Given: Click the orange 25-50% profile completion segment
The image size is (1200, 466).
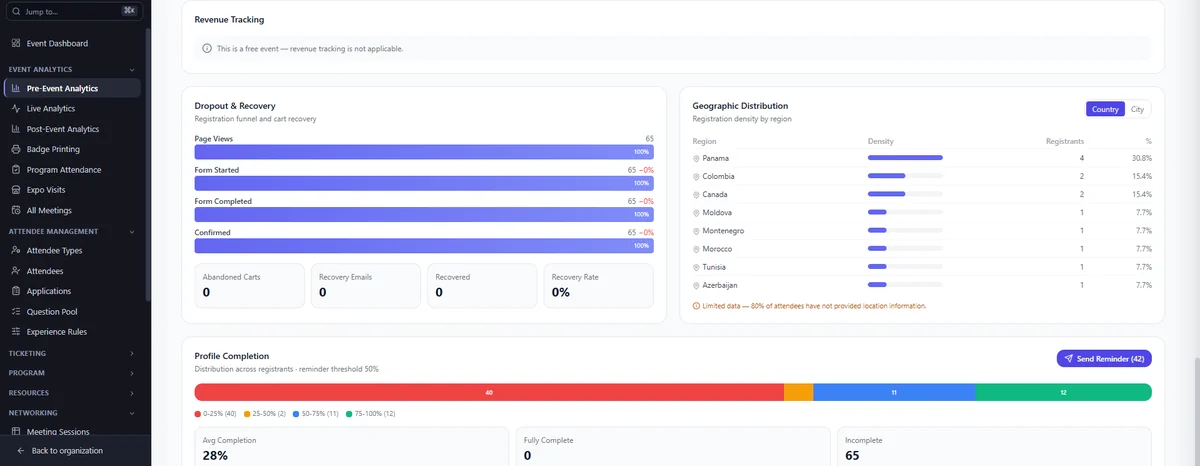Looking at the screenshot, I should tap(798, 393).
